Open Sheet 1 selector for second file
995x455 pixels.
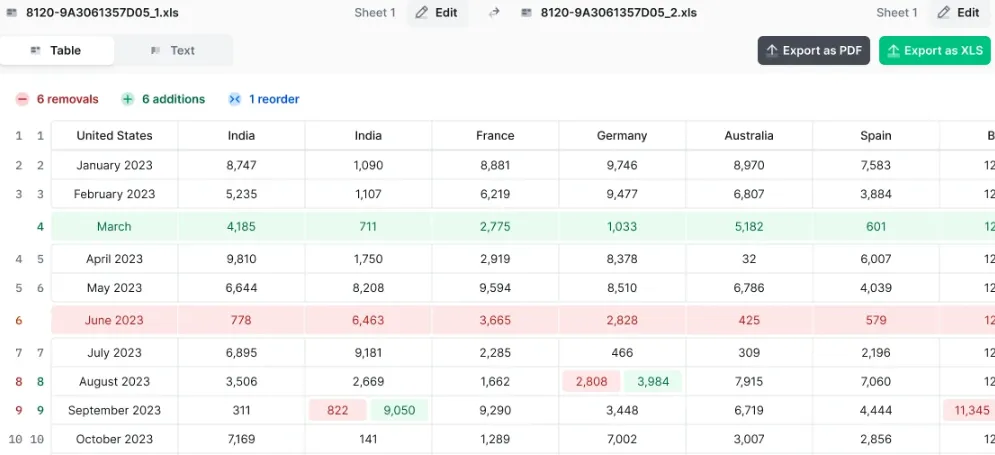click(897, 13)
